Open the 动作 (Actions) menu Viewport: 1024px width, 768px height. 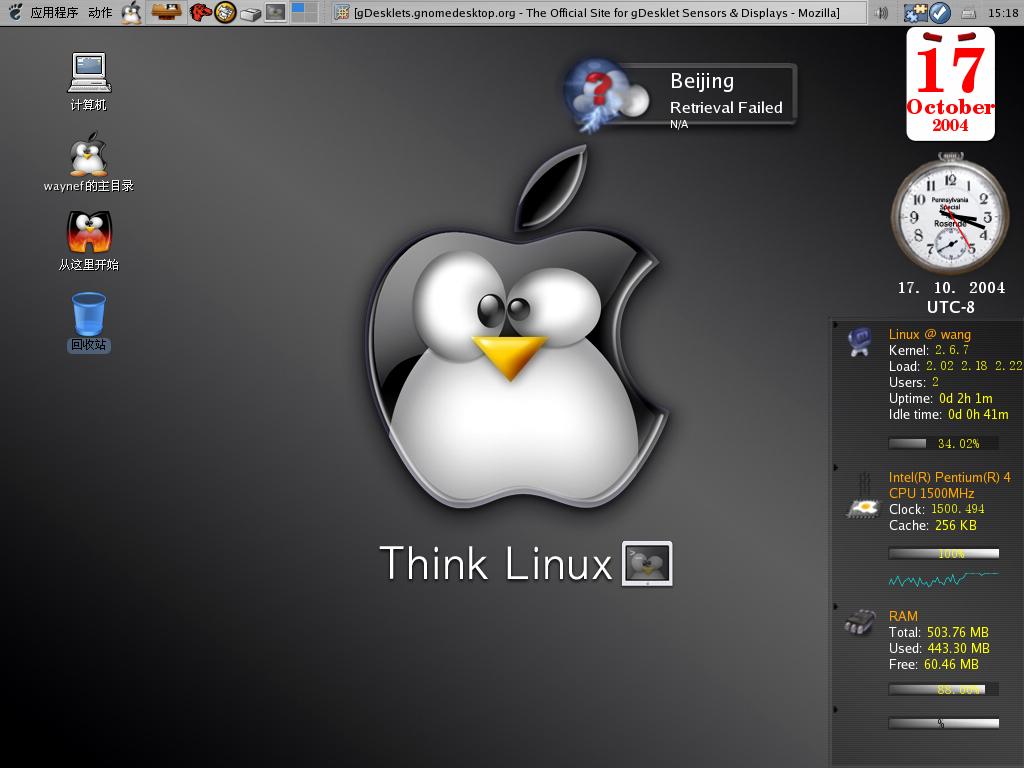click(x=100, y=13)
